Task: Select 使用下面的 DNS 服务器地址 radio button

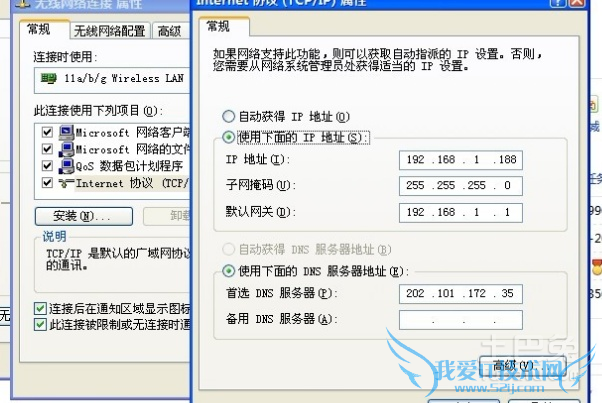Action: (x=228, y=271)
